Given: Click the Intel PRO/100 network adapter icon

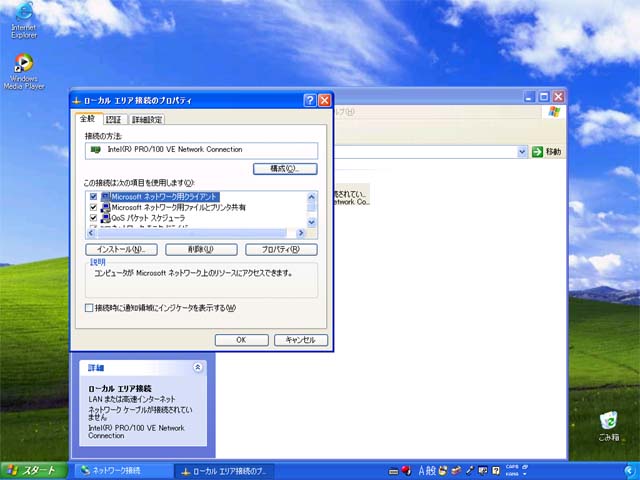Looking at the screenshot, I should pos(96,150).
